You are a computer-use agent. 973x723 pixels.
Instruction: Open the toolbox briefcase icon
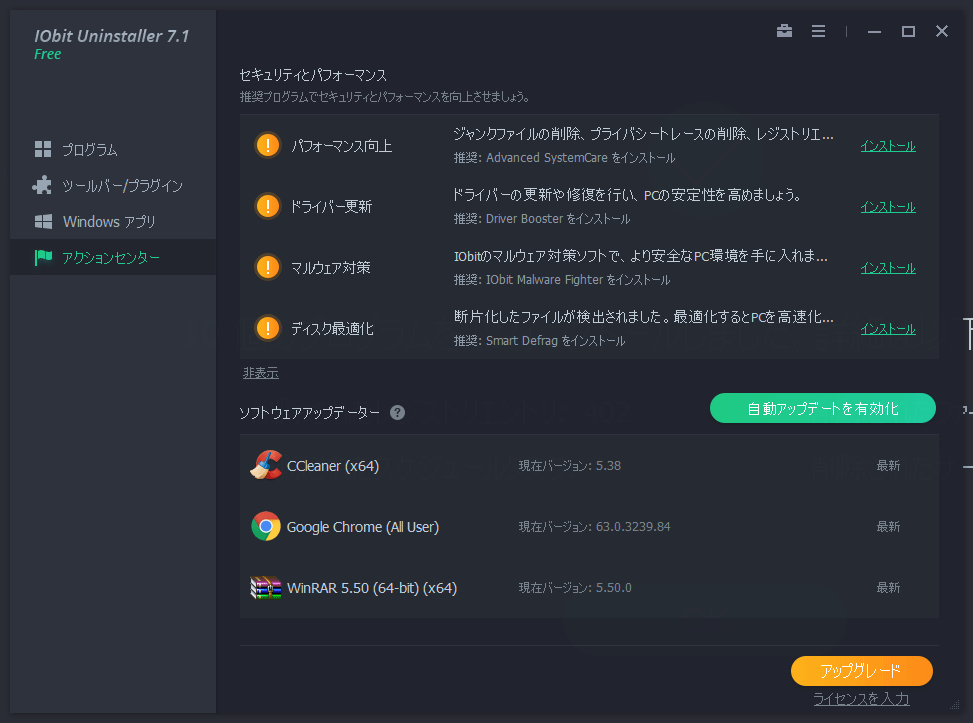point(784,31)
